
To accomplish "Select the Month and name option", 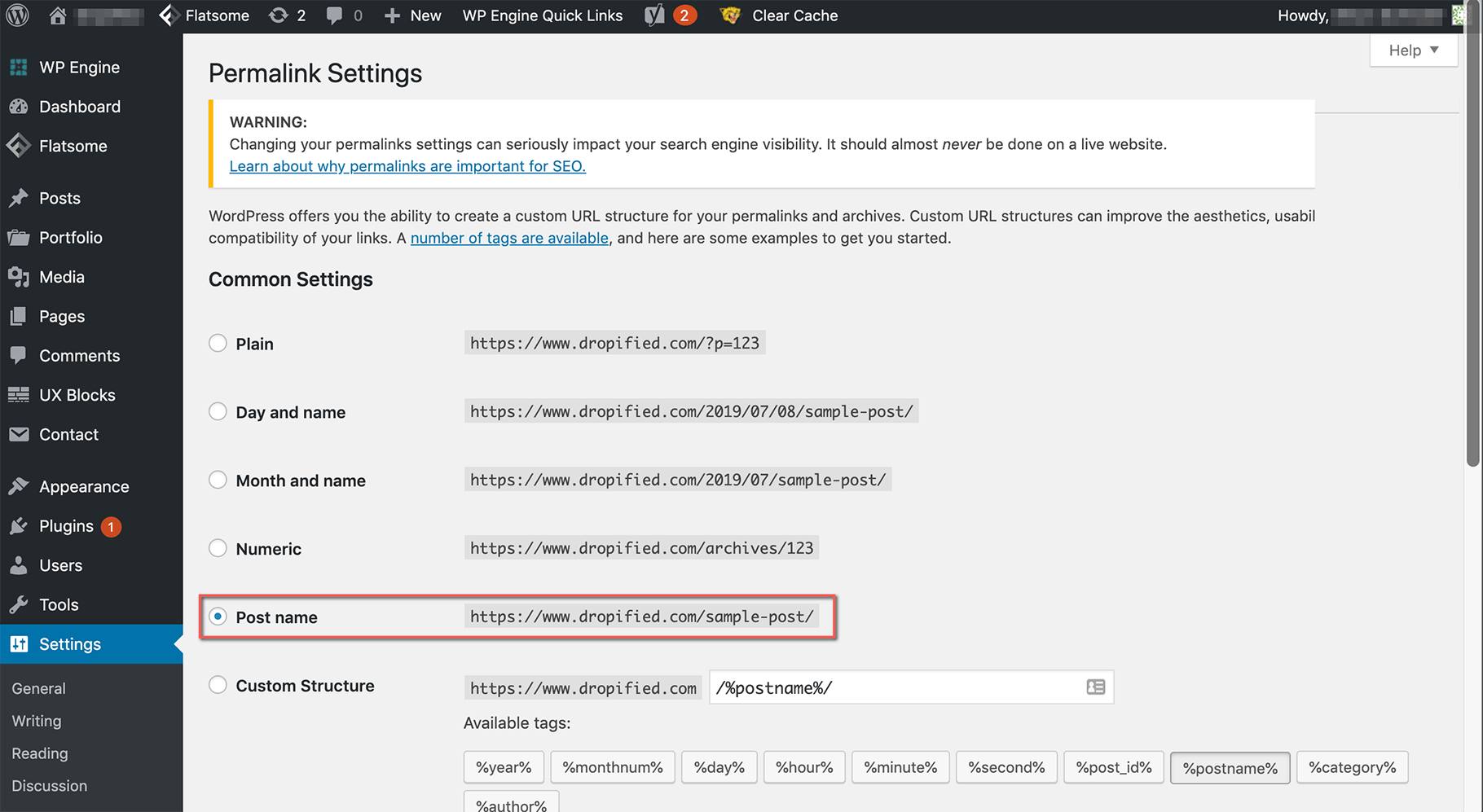I will pos(218,480).
